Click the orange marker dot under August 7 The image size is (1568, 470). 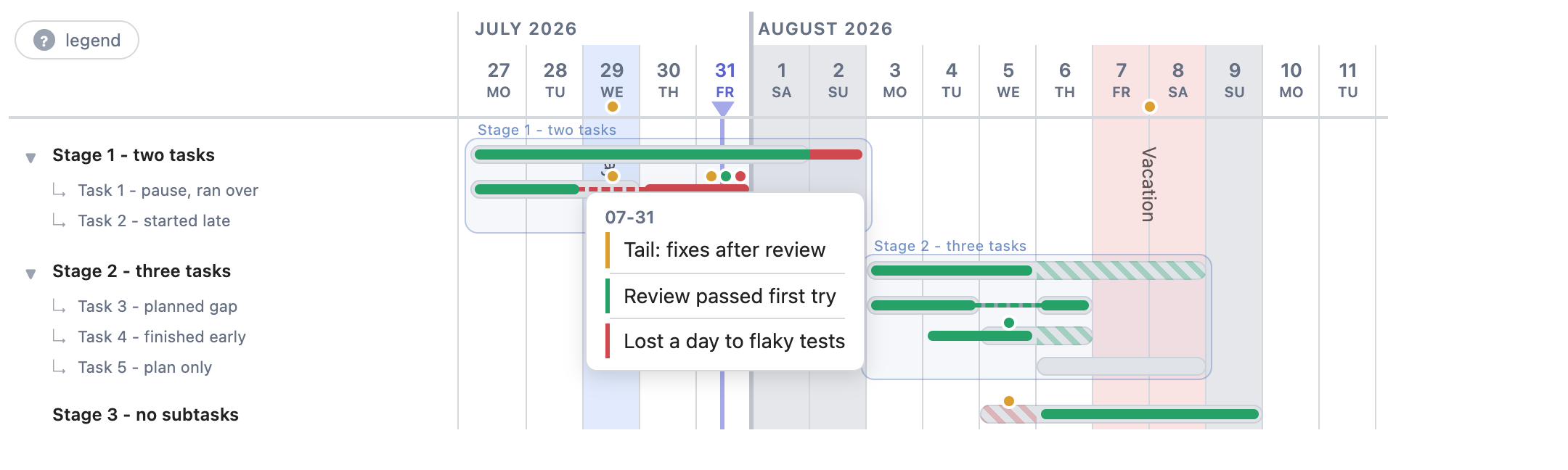(x=1150, y=107)
